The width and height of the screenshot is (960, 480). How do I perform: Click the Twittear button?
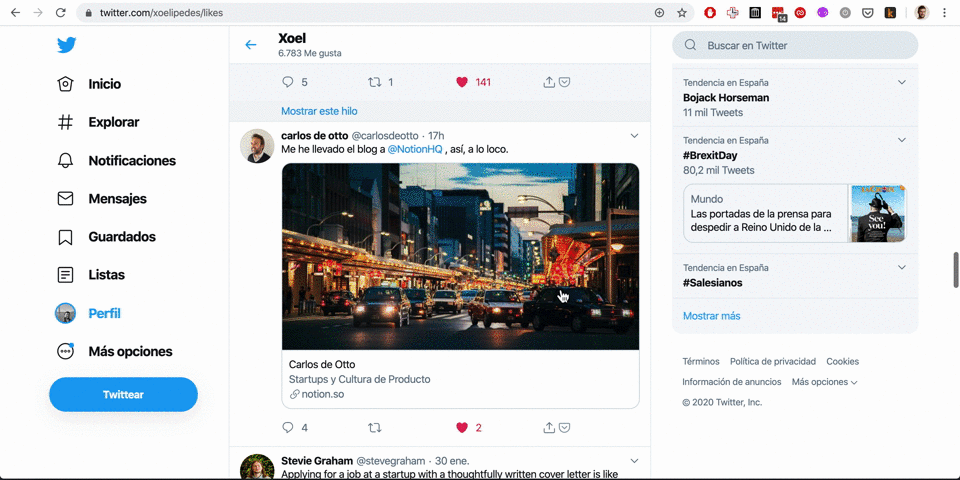[x=123, y=394]
